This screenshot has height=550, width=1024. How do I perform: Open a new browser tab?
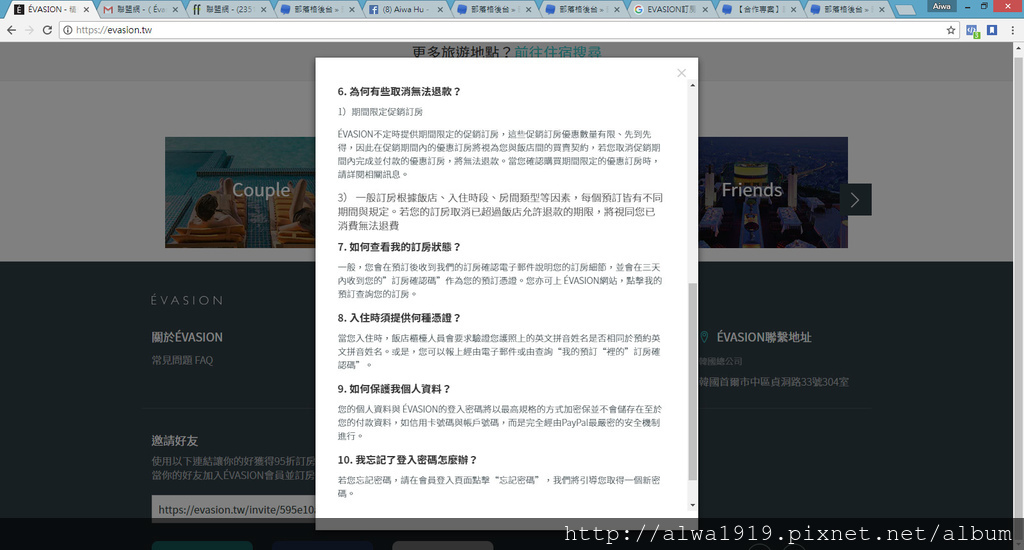tap(905, 10)
